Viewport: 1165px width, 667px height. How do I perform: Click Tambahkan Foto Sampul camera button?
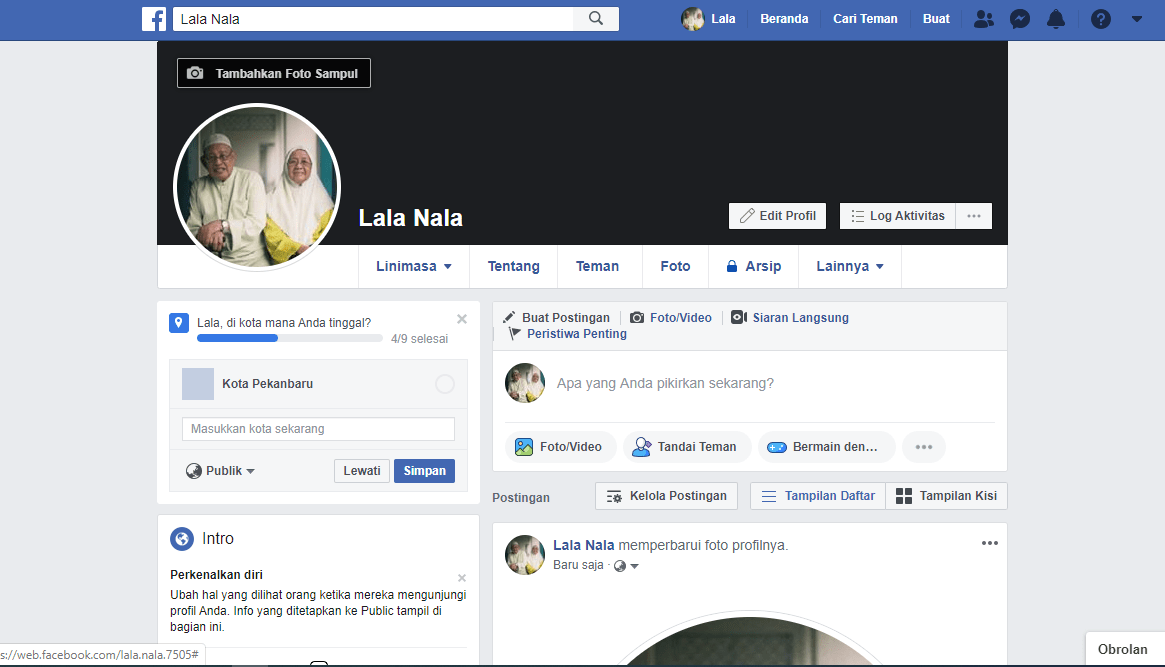[274, 73]
